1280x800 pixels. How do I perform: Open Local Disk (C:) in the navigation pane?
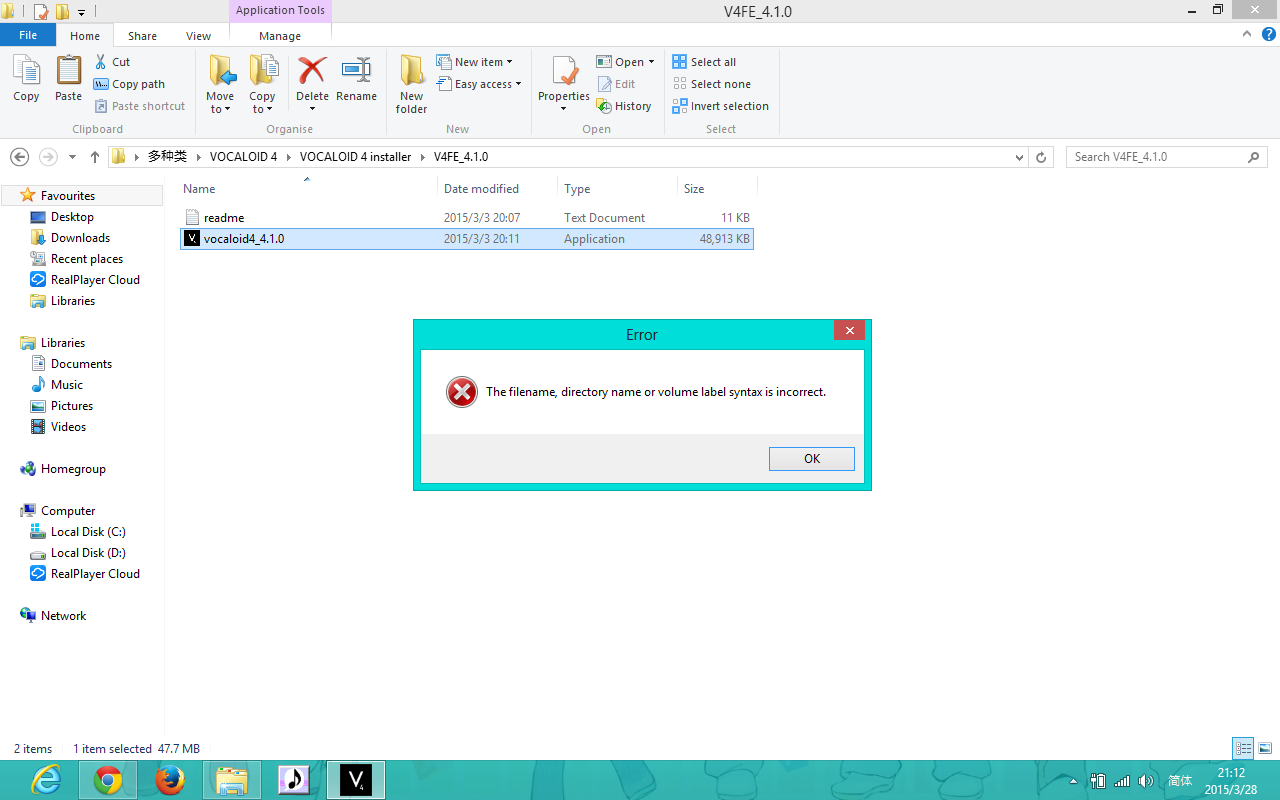(x=88, y=532)
